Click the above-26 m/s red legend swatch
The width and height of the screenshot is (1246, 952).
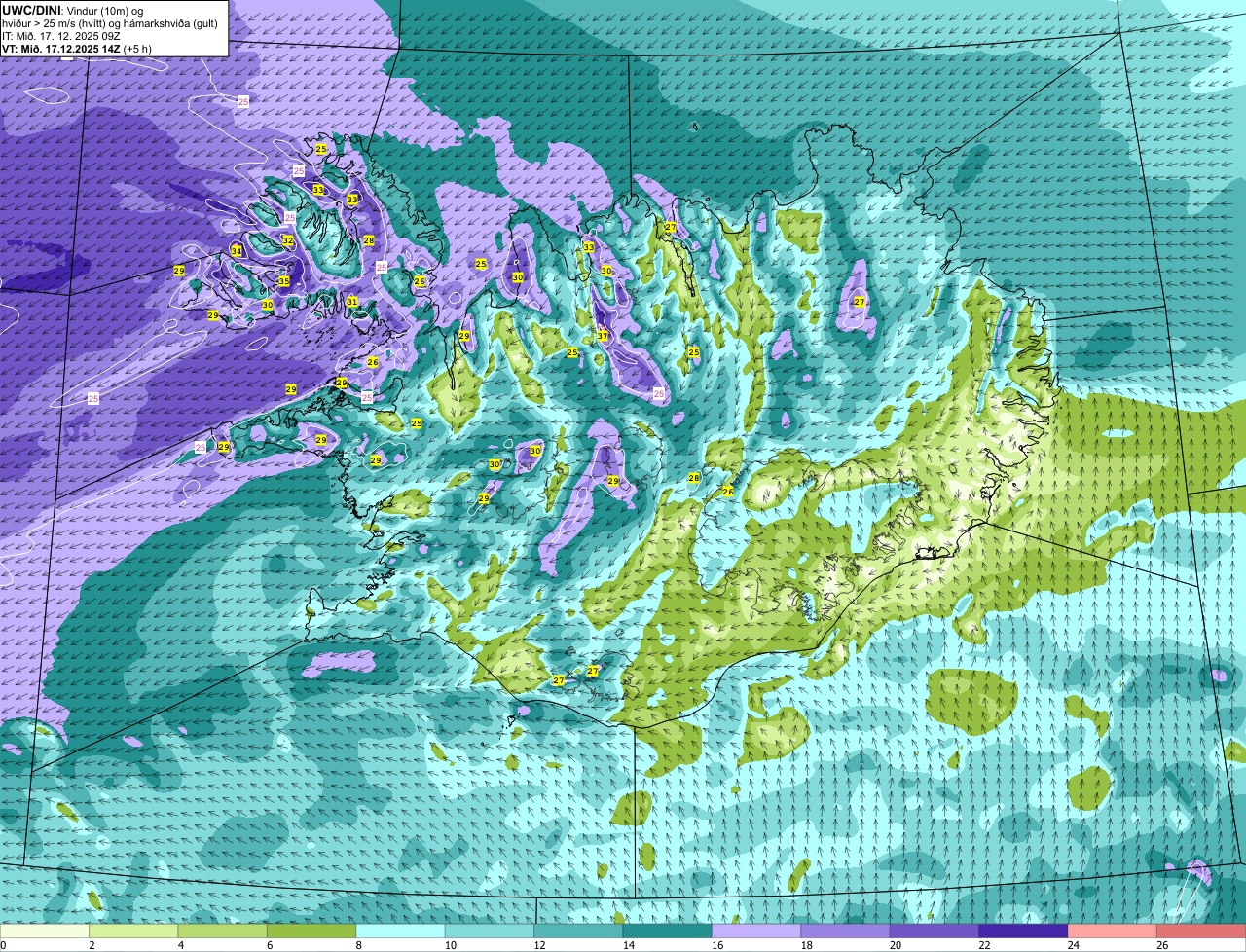pos(1202,932)
